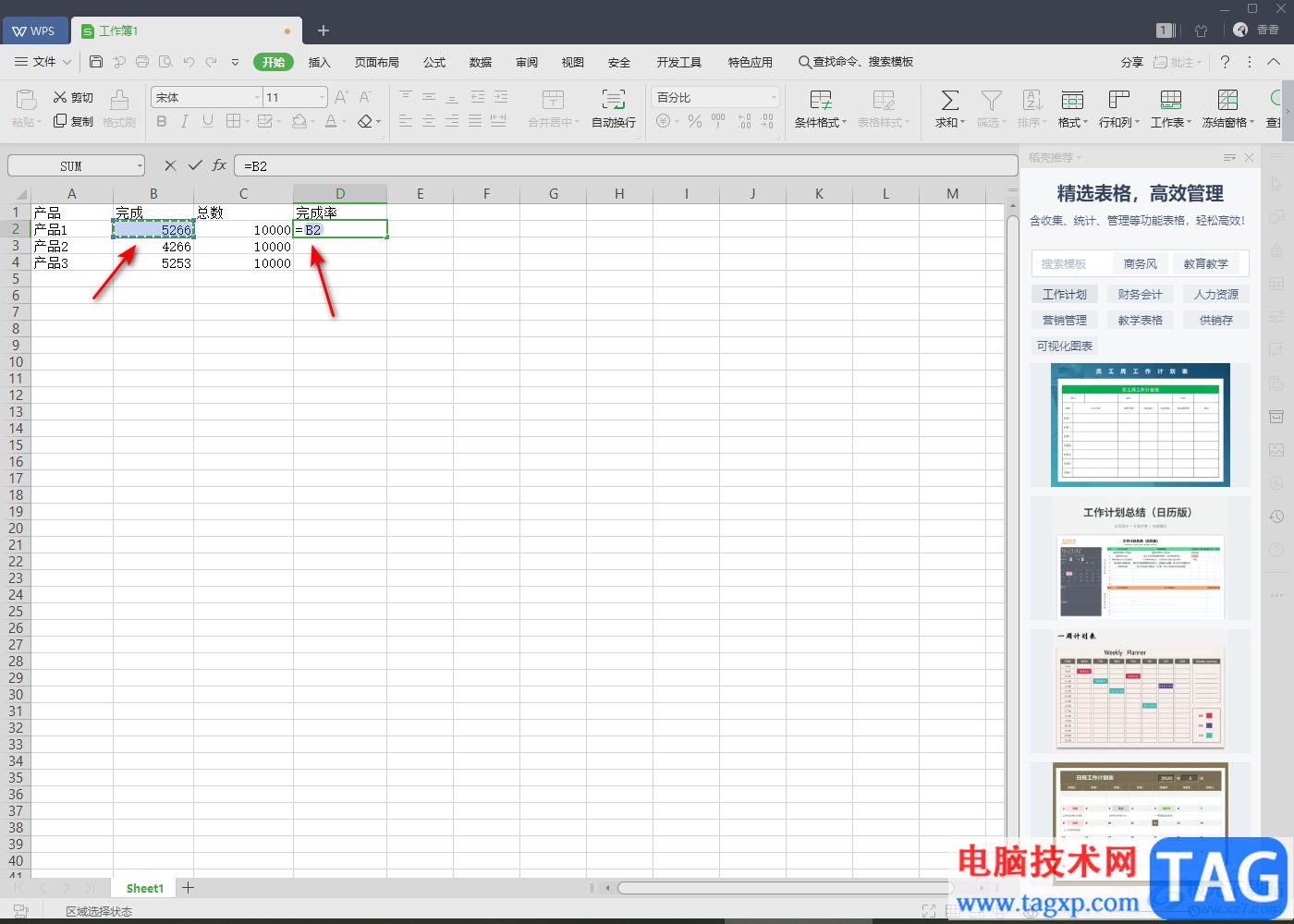The height and width of the screenshot is (924, 1294).
Task: Click the Copy (复制) button
Action: pyautogui.click(x=73, y=121)
